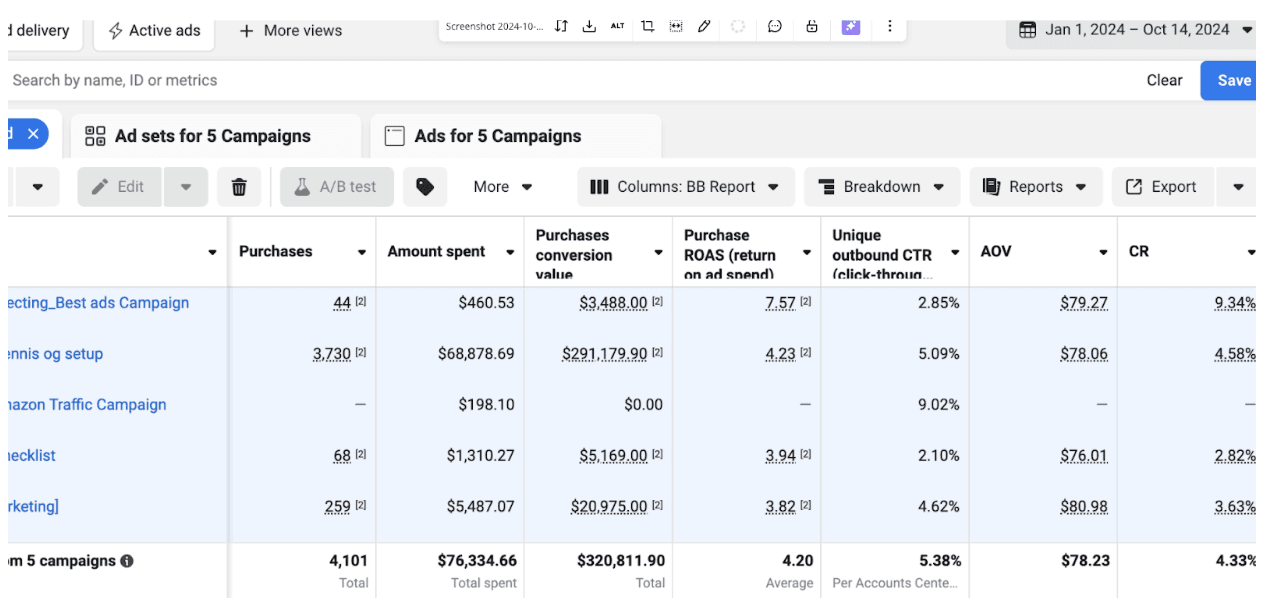Click the trash delete icon
The width and height of the screenshot is (1266, 610).
239,187
